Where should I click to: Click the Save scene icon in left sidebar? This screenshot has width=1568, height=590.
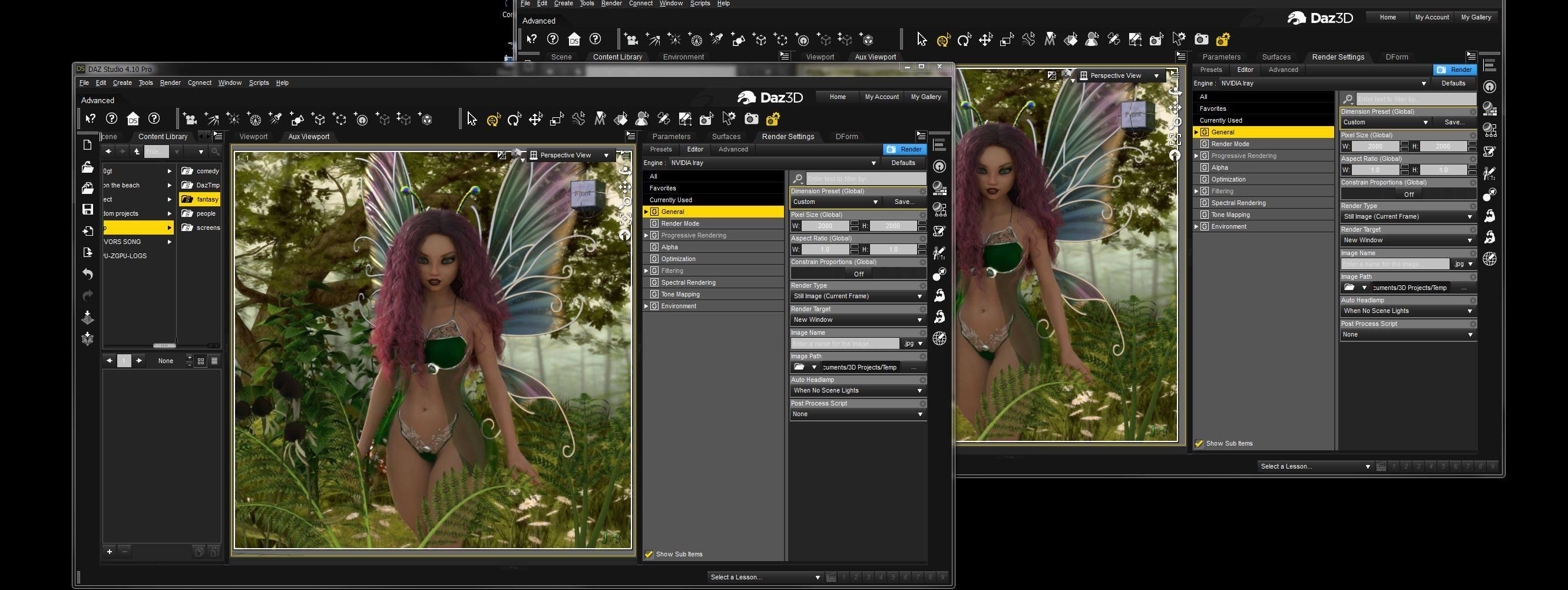click(88, 209)
